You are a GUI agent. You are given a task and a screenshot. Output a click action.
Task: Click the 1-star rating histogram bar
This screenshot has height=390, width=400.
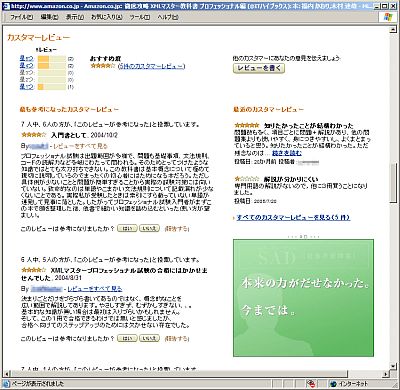click(x=52, y=87)
